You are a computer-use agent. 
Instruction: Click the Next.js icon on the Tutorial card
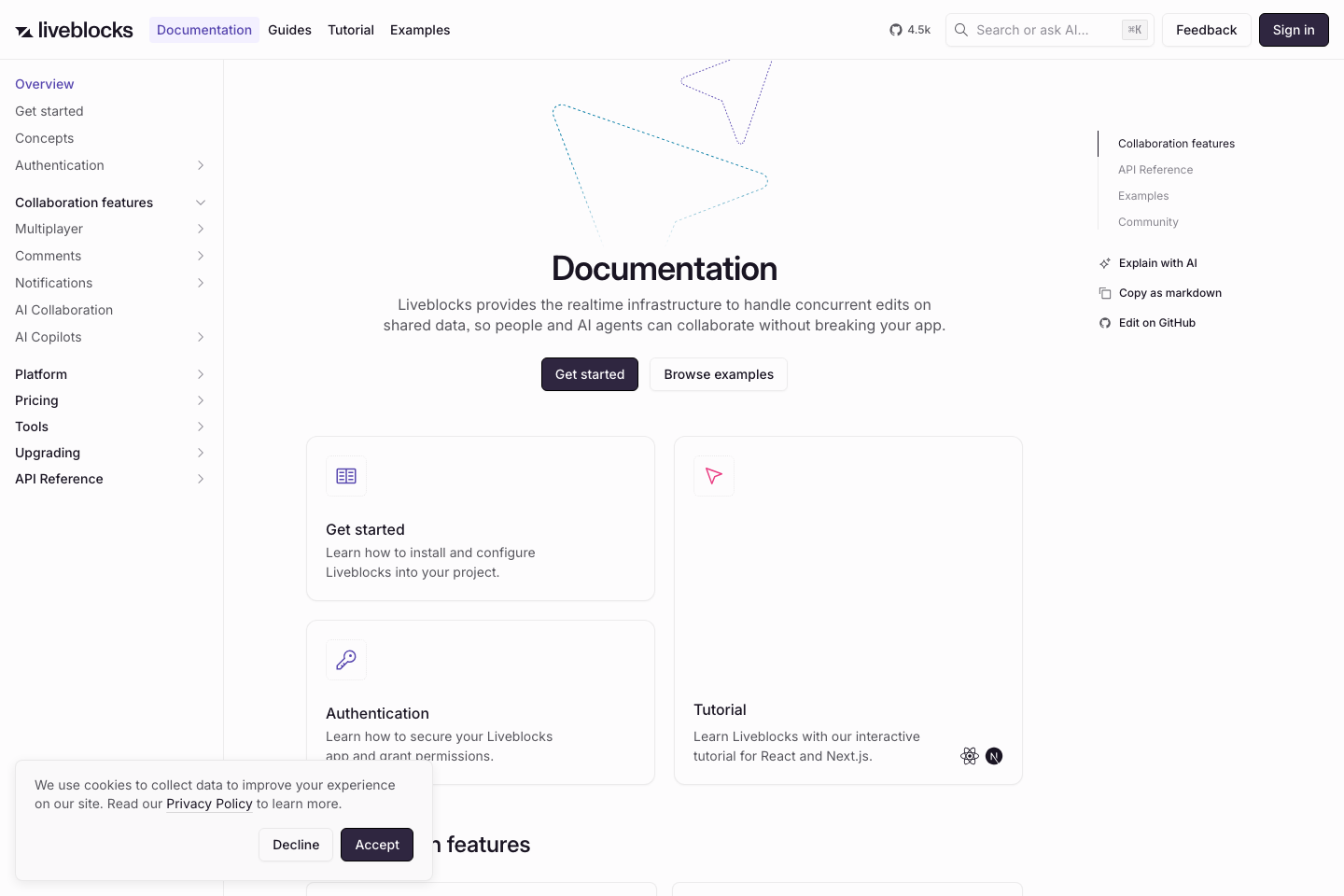click(994, 756)
